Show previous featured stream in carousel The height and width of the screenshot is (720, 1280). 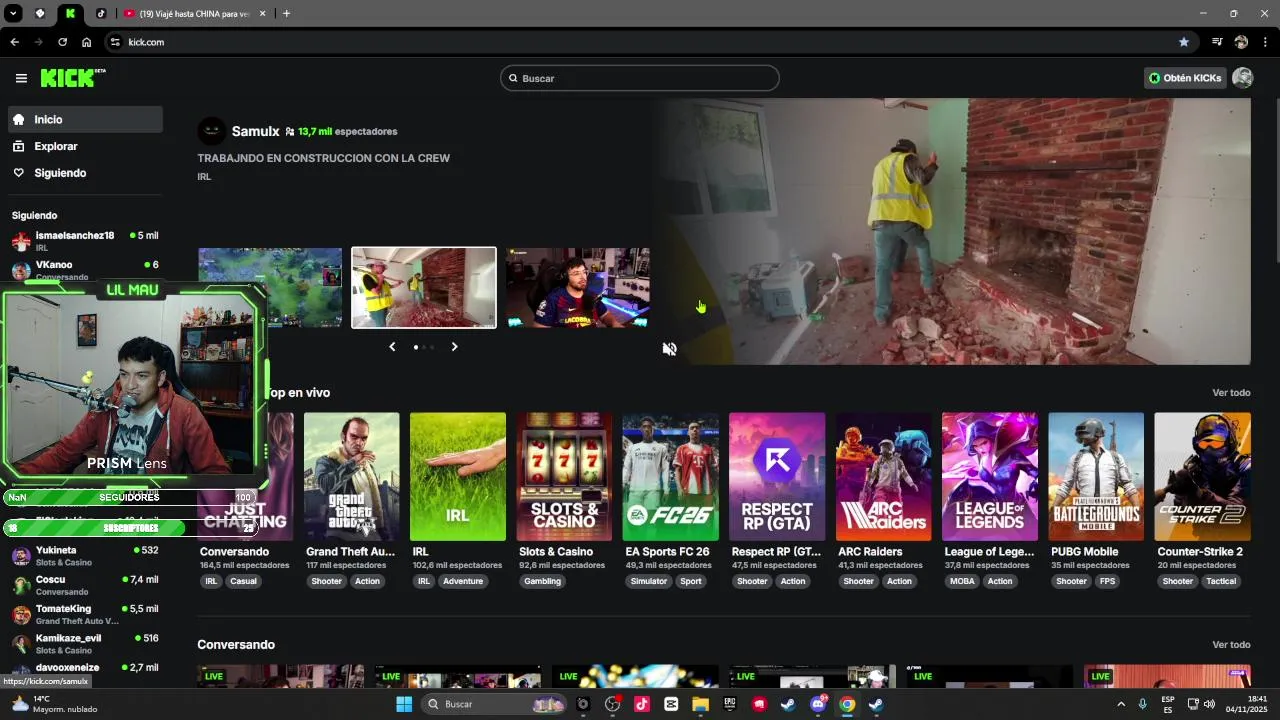tap(392, 347)
